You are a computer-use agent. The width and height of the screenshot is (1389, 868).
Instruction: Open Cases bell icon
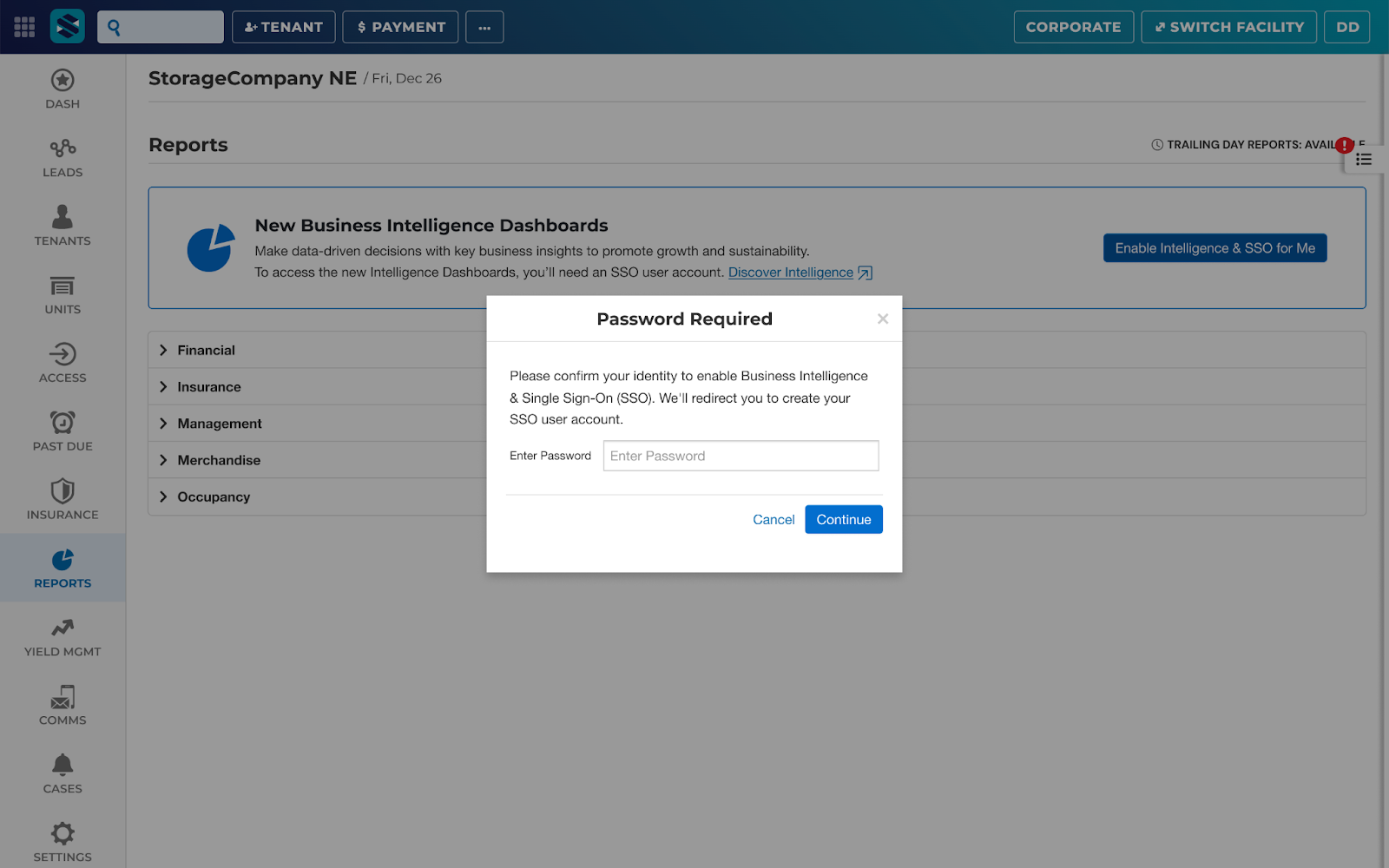63,766
